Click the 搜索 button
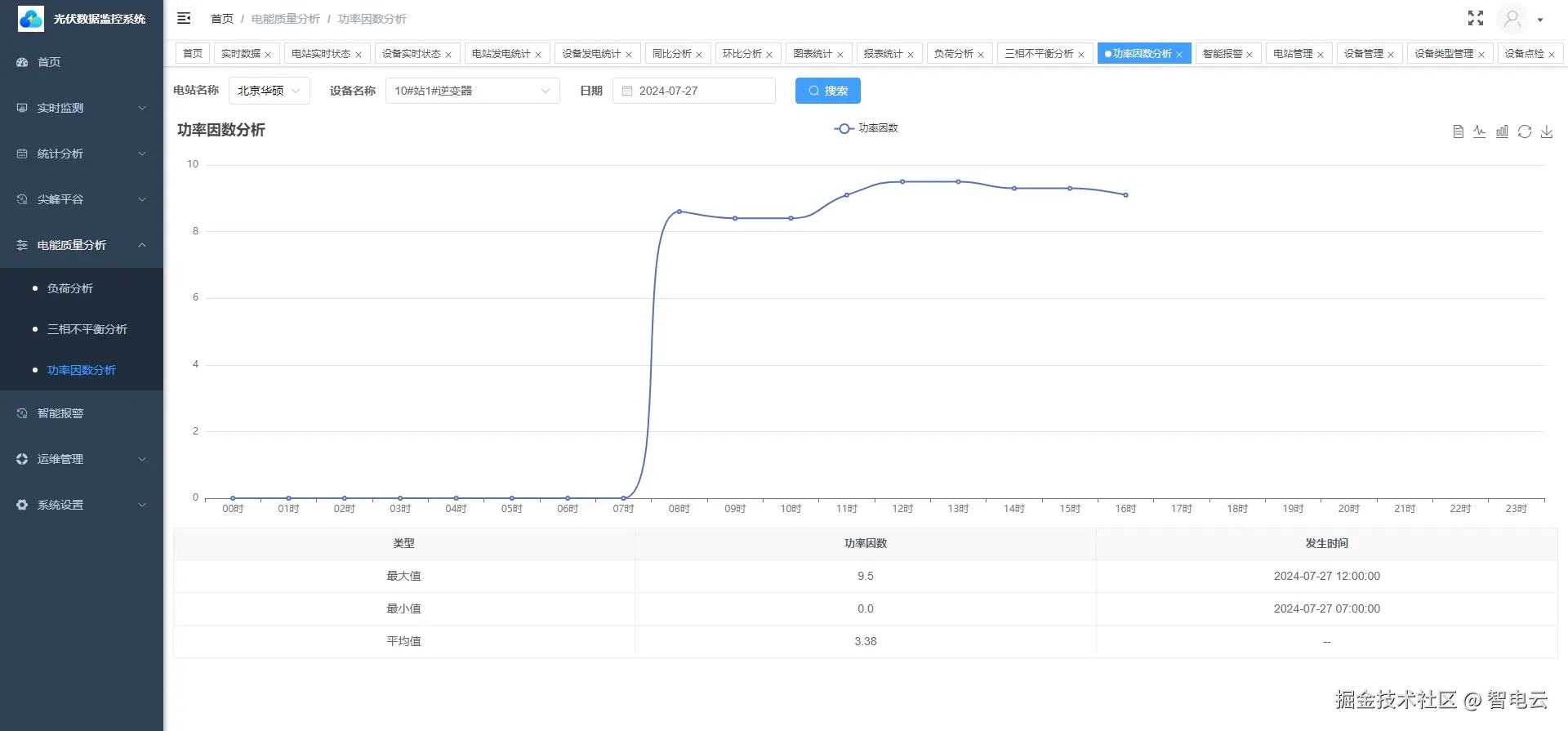 pos(827,91)
